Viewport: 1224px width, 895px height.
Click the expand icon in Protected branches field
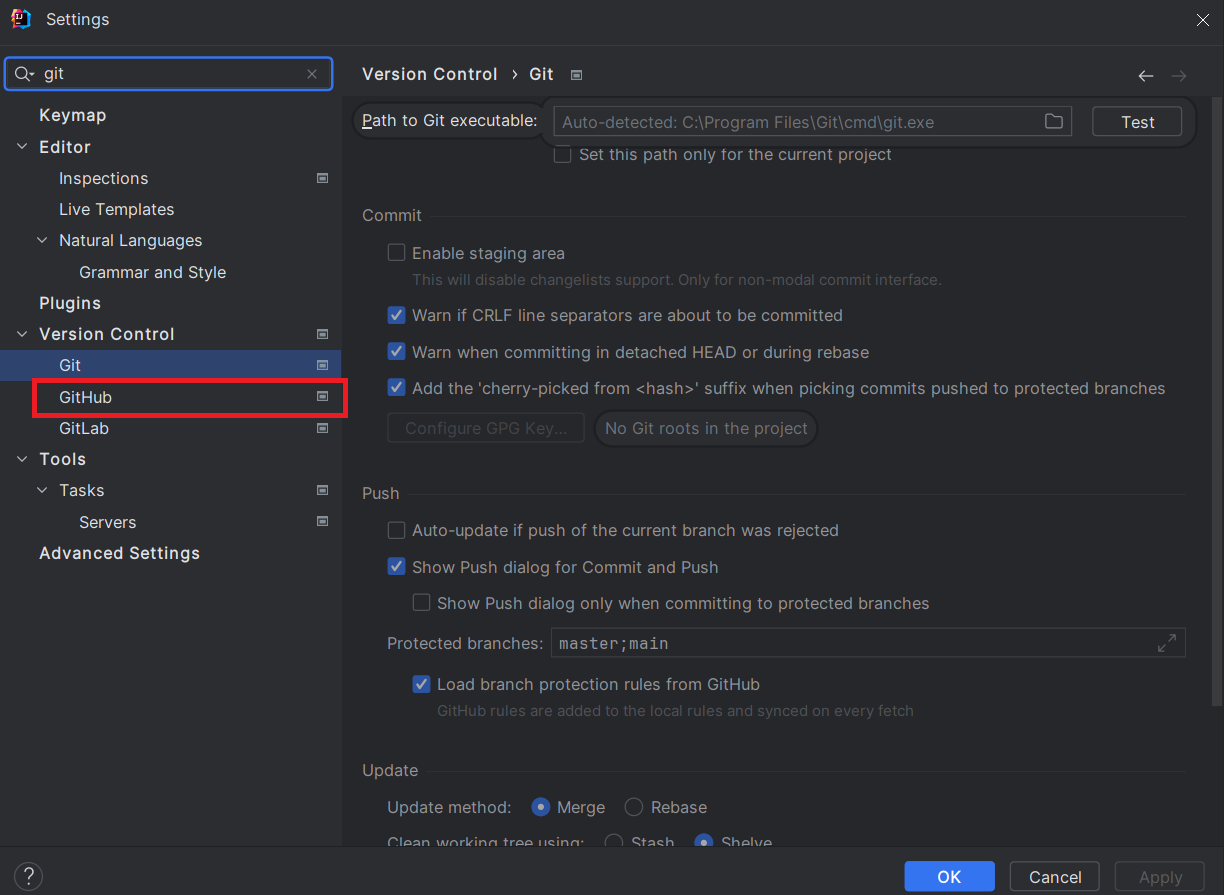pos(1167,643)
